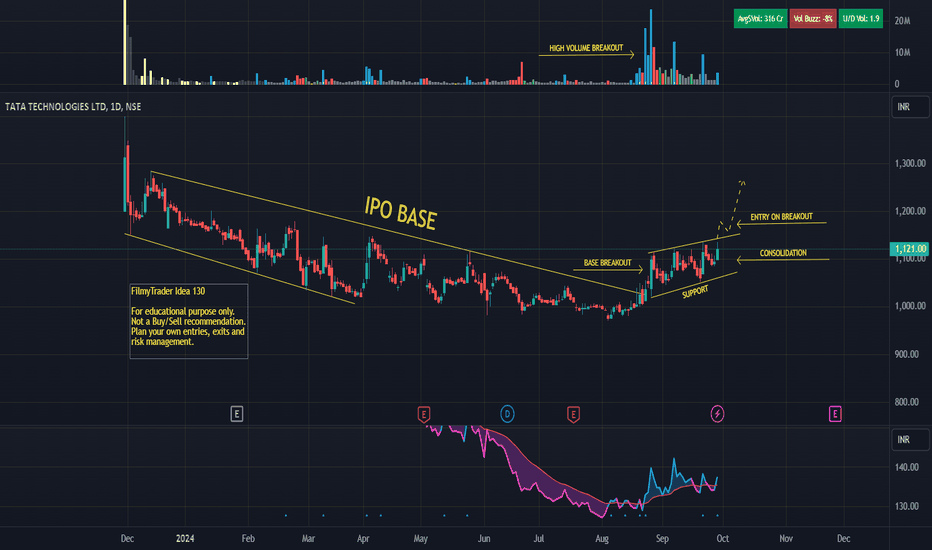The image size is (932, 550).
Task: Click the 20M volume axis label
Action: [902, 21]
